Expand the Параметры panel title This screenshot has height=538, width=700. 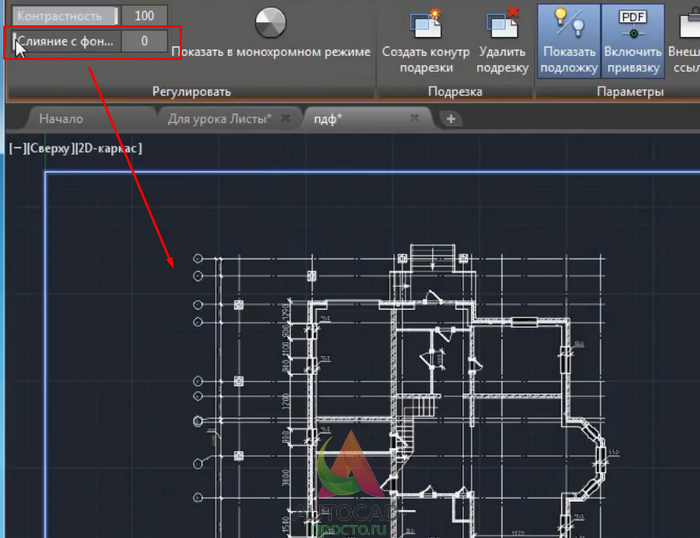click(x=630, y=92)
